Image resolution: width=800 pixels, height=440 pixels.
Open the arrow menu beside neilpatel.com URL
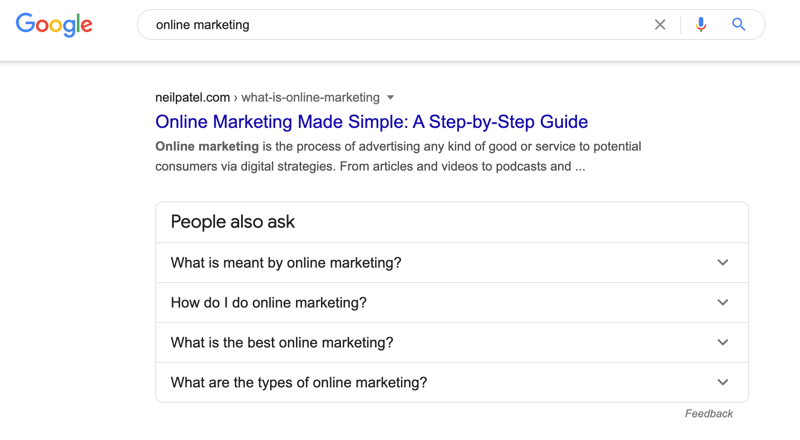coord(390,97)
